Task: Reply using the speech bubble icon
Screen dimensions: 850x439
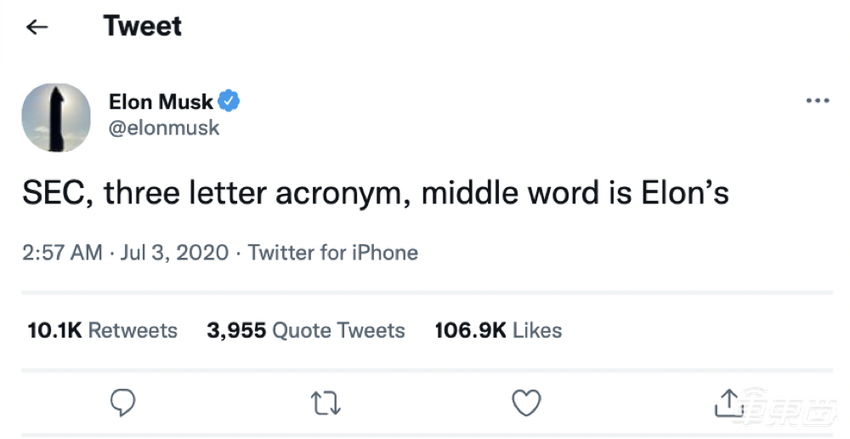Action: tap(122, 402)
